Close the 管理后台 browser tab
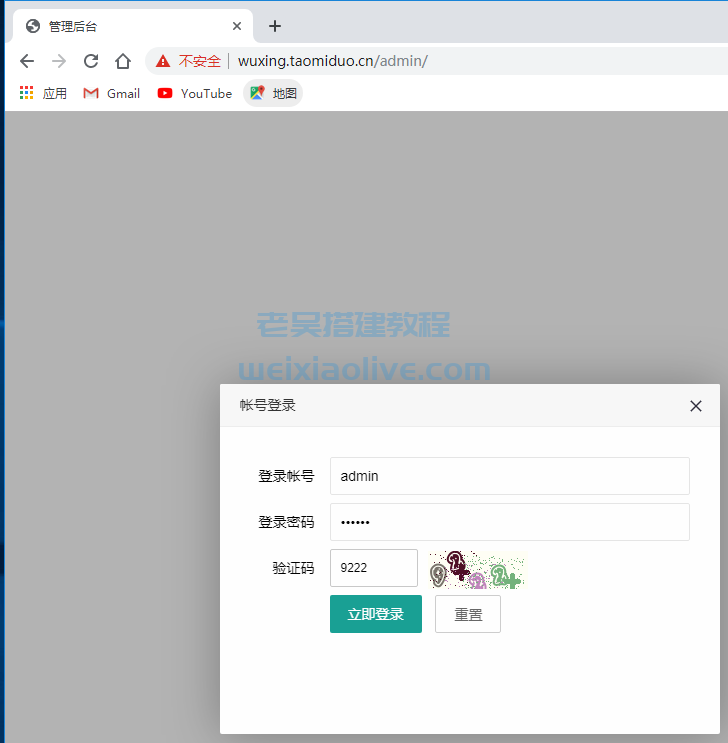Image resolution: width=728 pixels, height=743 pixels. click(237, 26)
